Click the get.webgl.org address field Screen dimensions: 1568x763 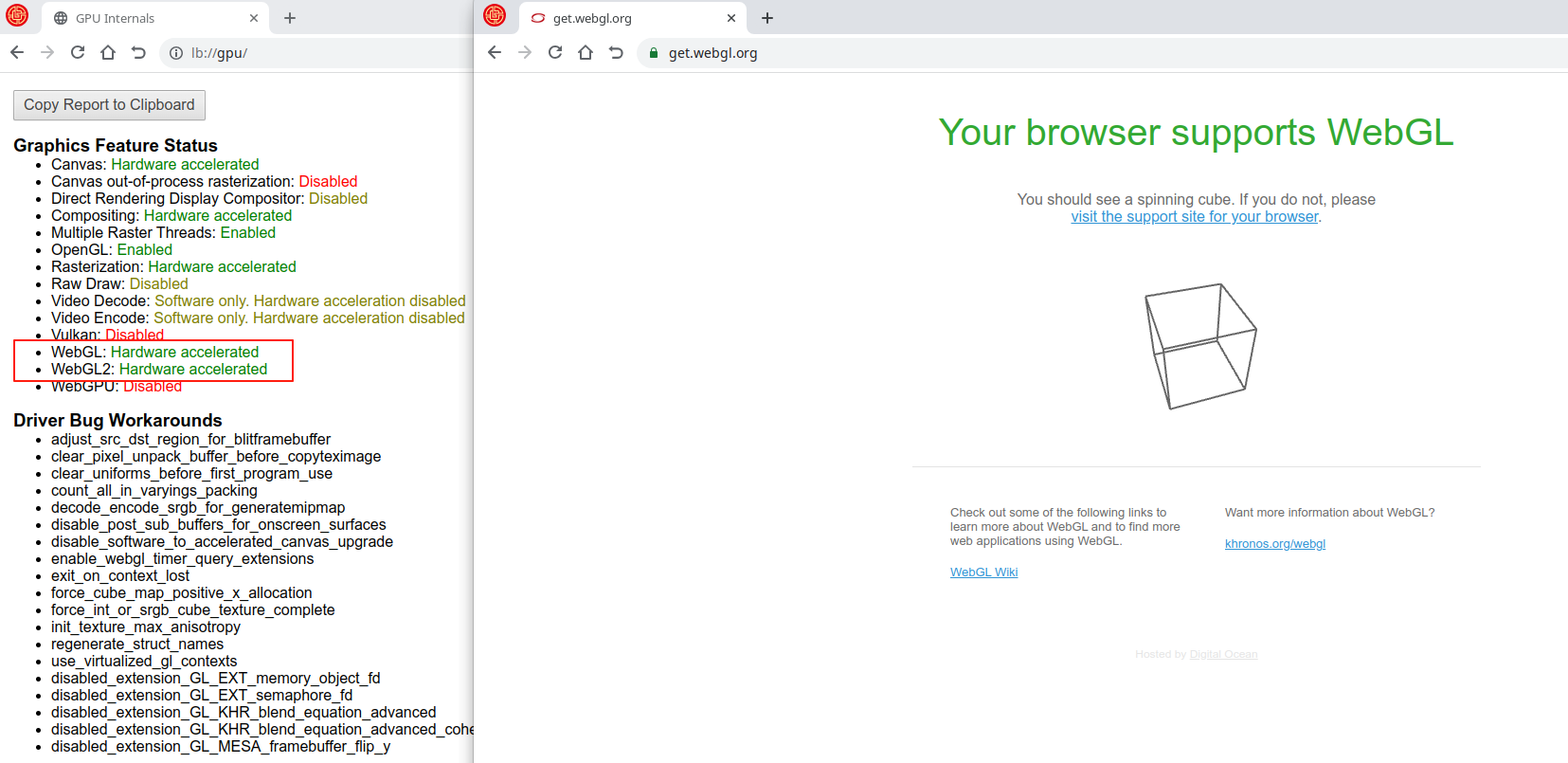pyautogui.click(x=1102, y=53)
